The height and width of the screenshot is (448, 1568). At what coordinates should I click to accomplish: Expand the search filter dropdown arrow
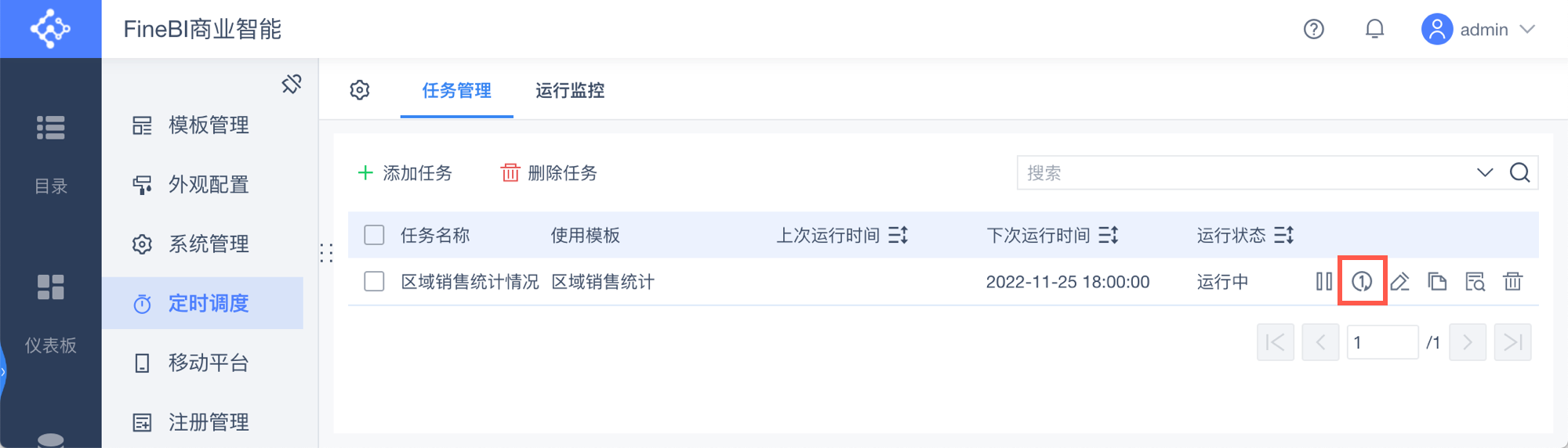point(1485,172)
